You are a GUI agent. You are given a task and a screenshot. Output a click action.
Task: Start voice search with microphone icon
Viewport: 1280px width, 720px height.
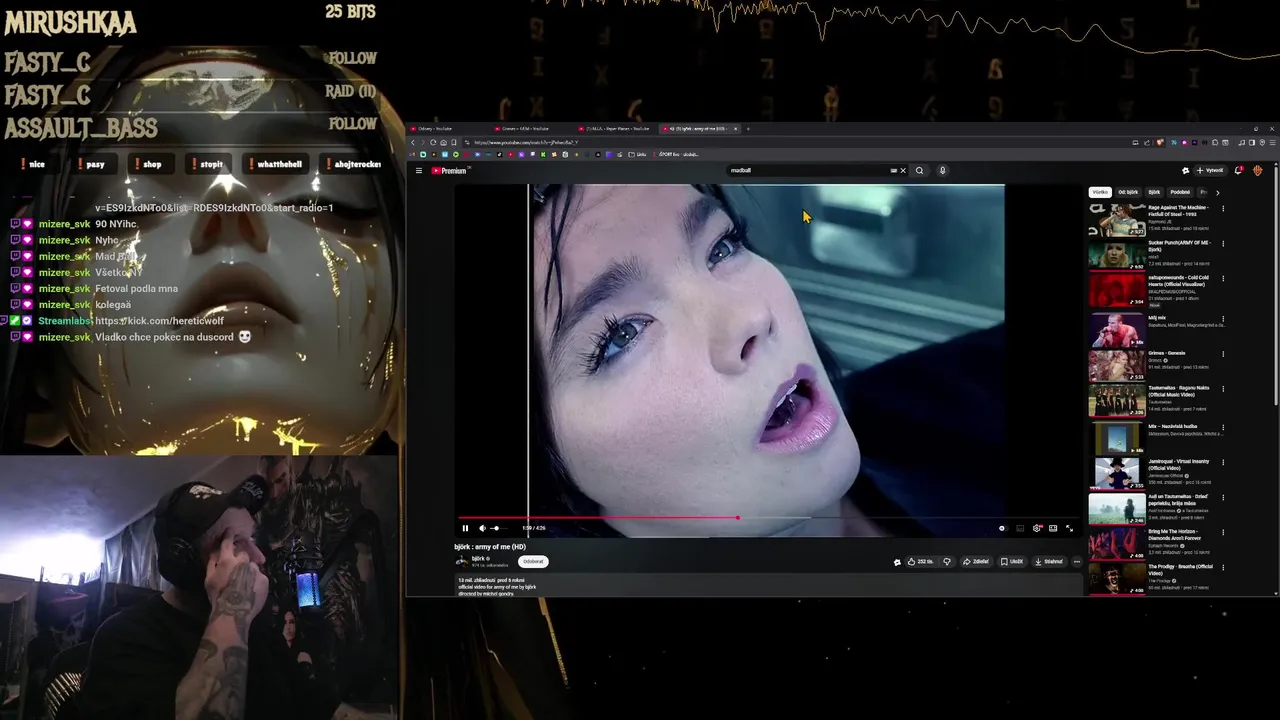pos(942,170)
